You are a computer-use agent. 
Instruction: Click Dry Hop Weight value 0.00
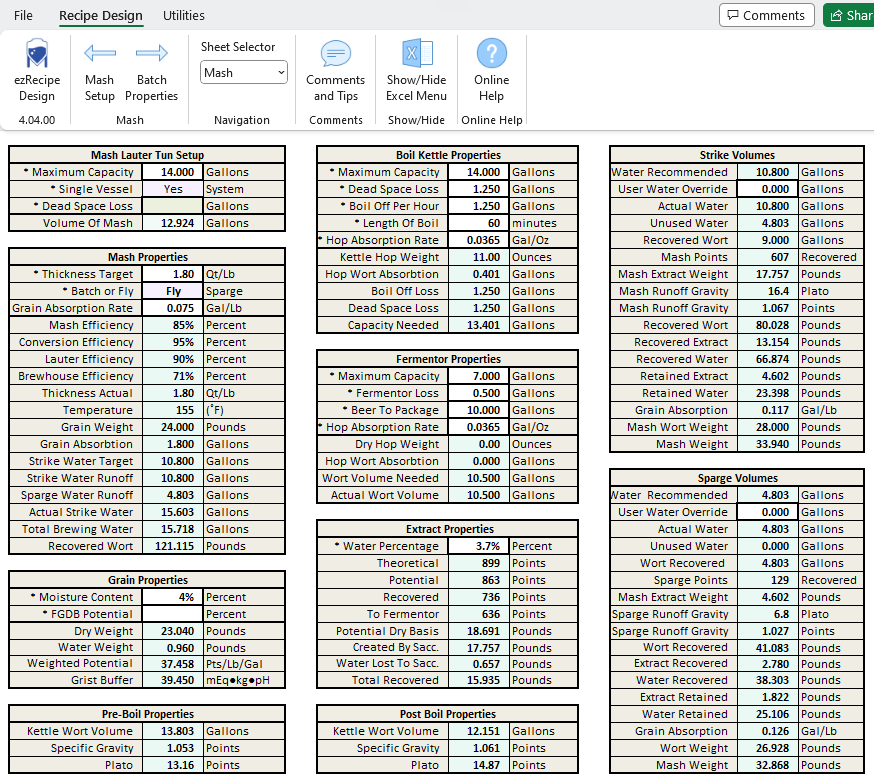tap(479, 444)
